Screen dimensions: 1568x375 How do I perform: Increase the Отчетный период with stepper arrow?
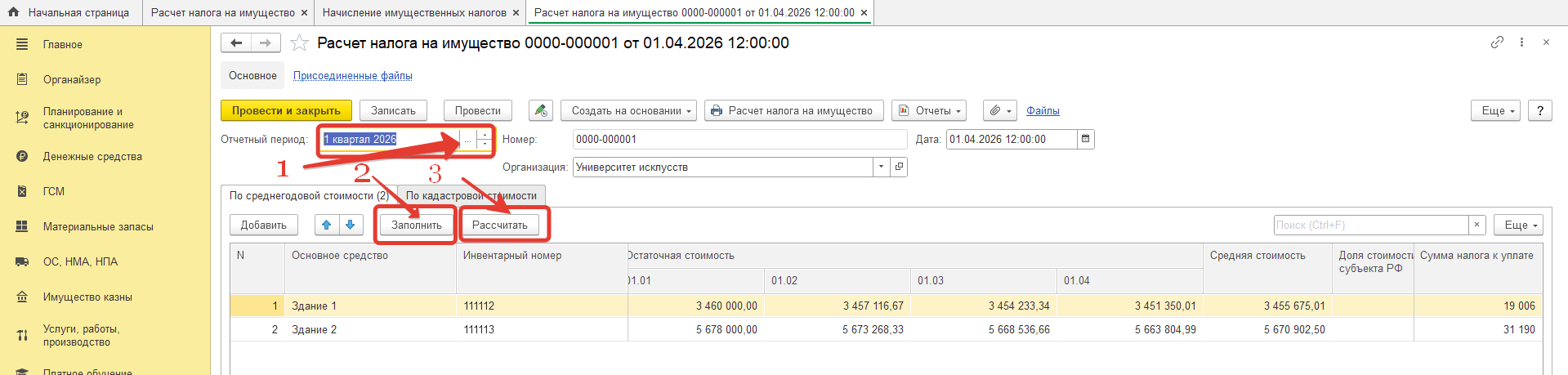(485, 135)
